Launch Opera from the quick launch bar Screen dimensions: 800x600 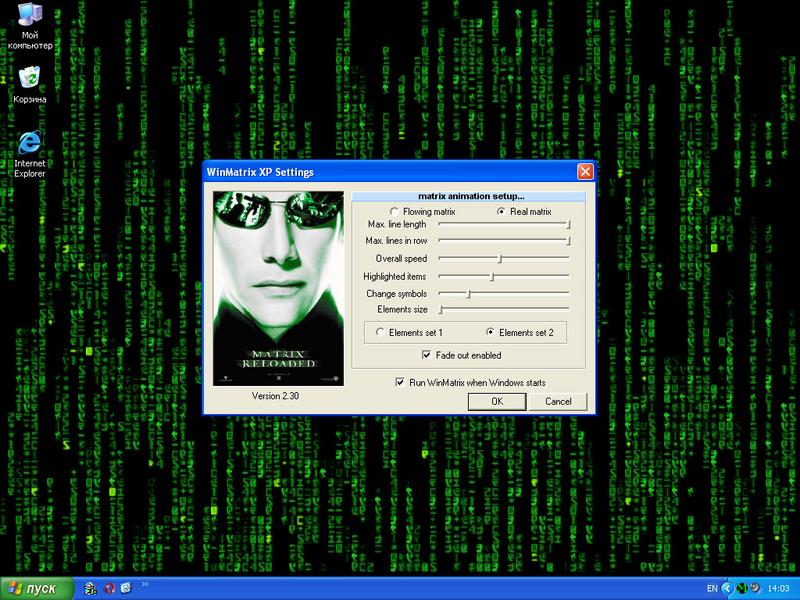point(109,588)
